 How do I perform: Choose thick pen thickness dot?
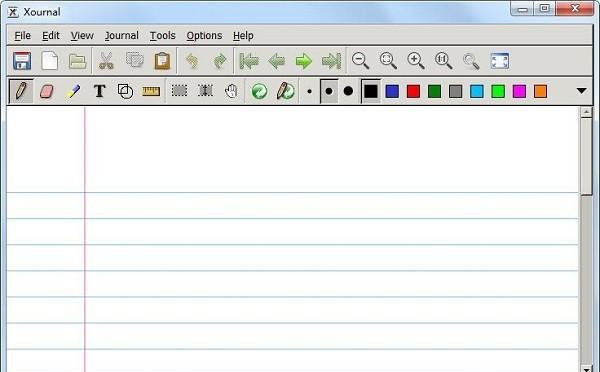(x=348, y=91)
